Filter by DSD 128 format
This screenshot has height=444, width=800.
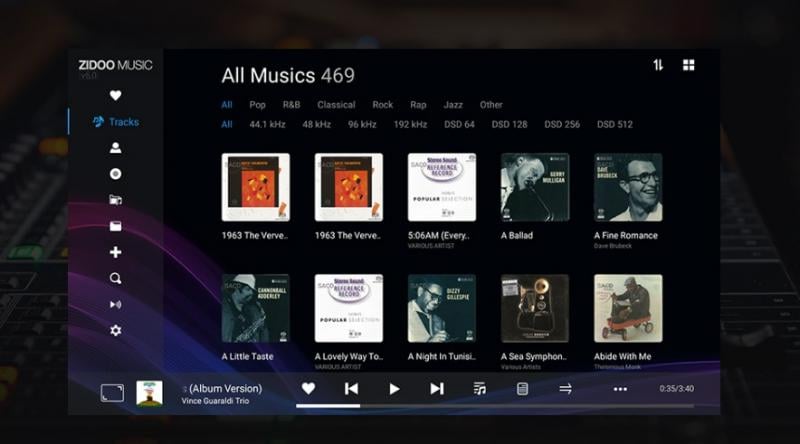[x=509, y=125]
